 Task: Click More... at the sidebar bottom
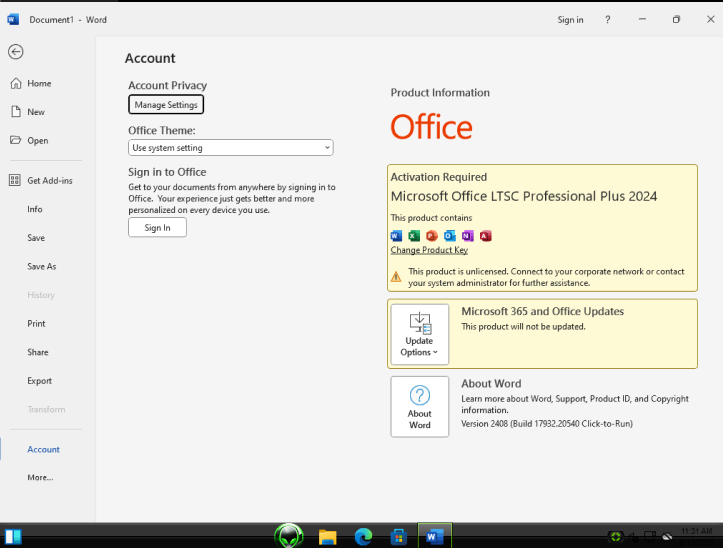pos(40,477)
